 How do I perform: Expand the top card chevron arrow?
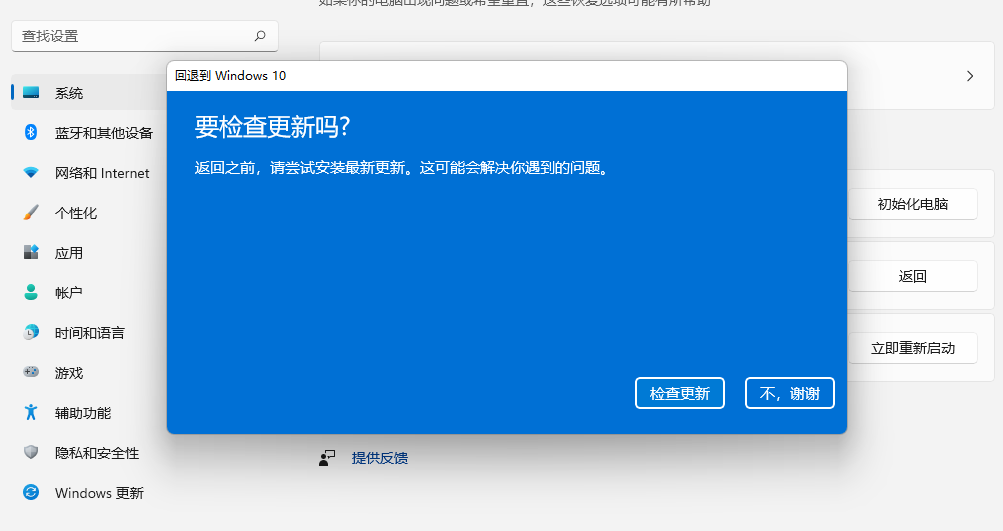(x=970, y=76)
